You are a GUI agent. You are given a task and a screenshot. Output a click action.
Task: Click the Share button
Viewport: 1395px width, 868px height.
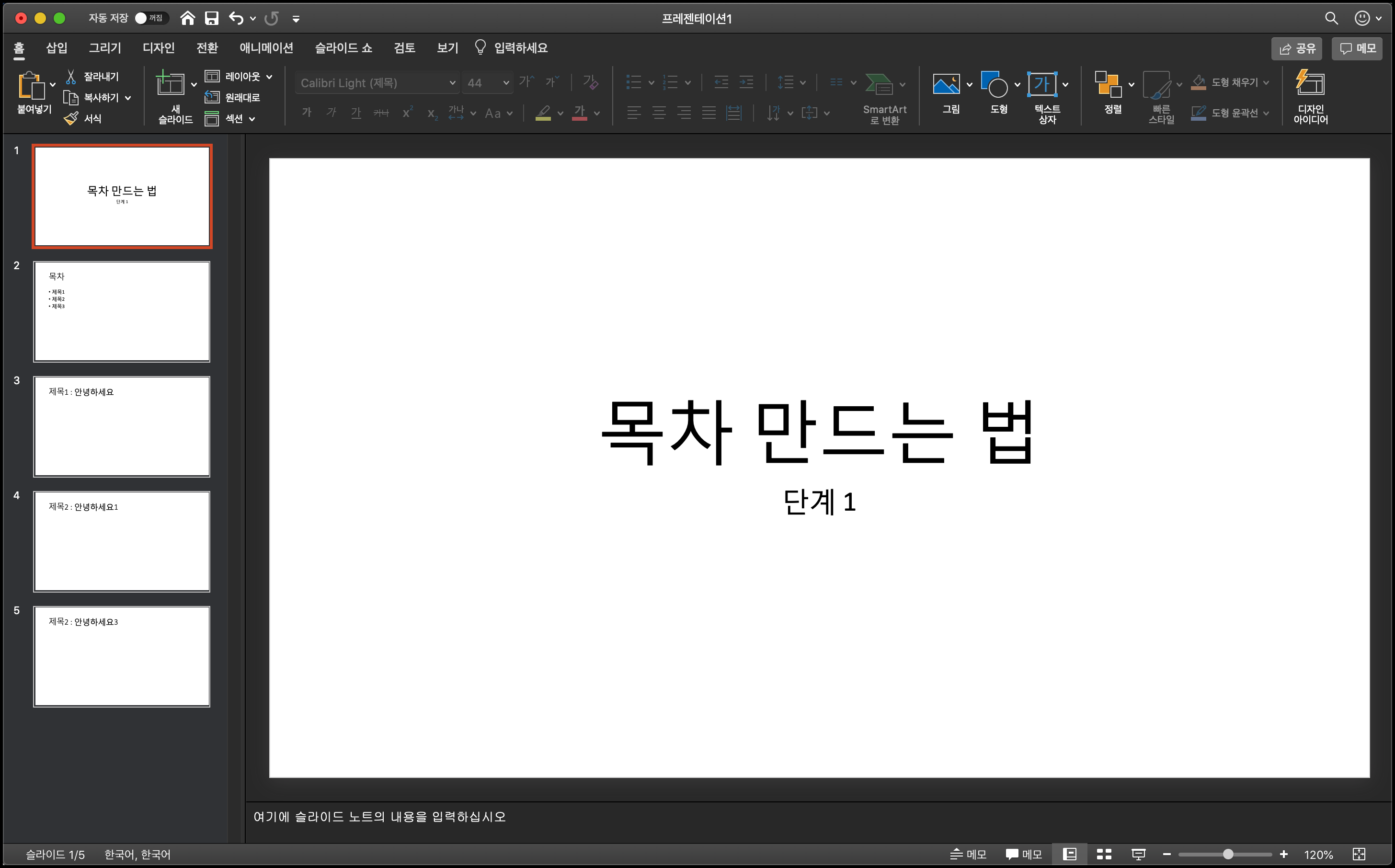click(1296, 49)
